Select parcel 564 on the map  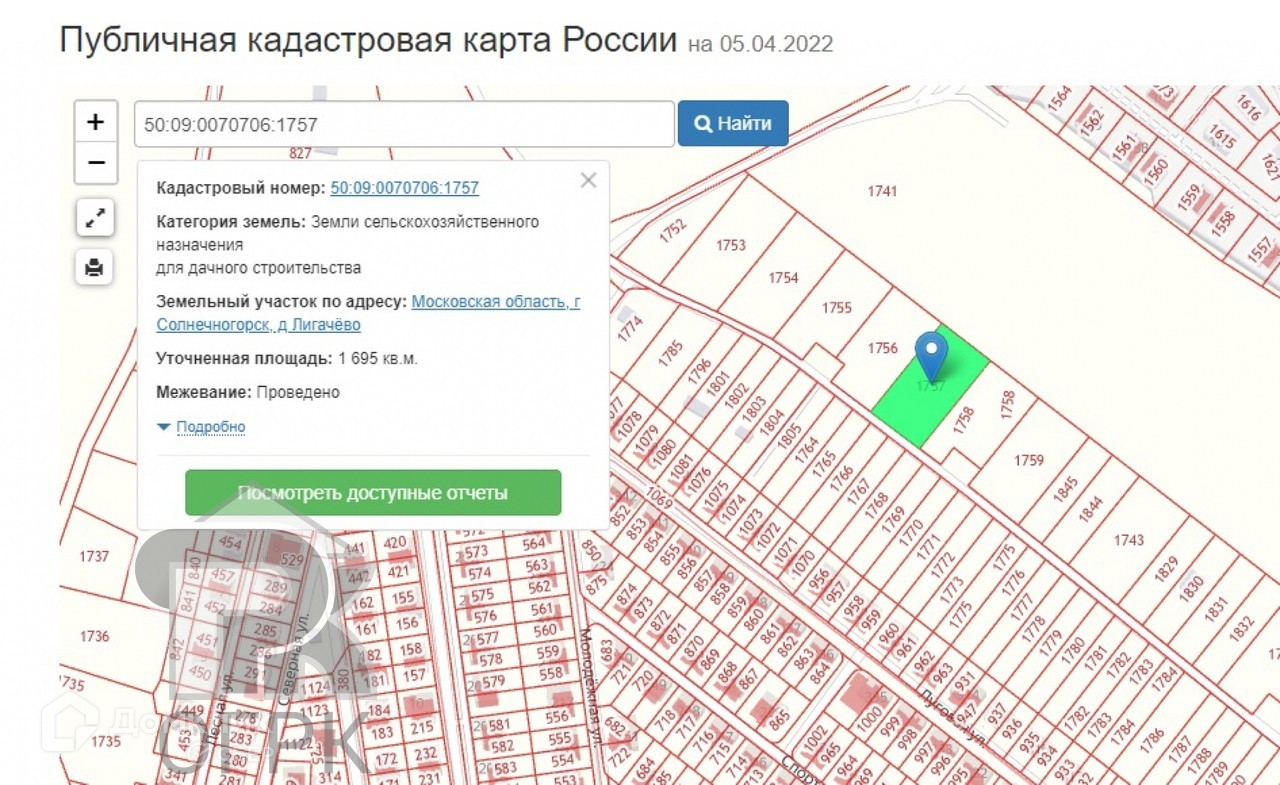[x=534, y=544]
